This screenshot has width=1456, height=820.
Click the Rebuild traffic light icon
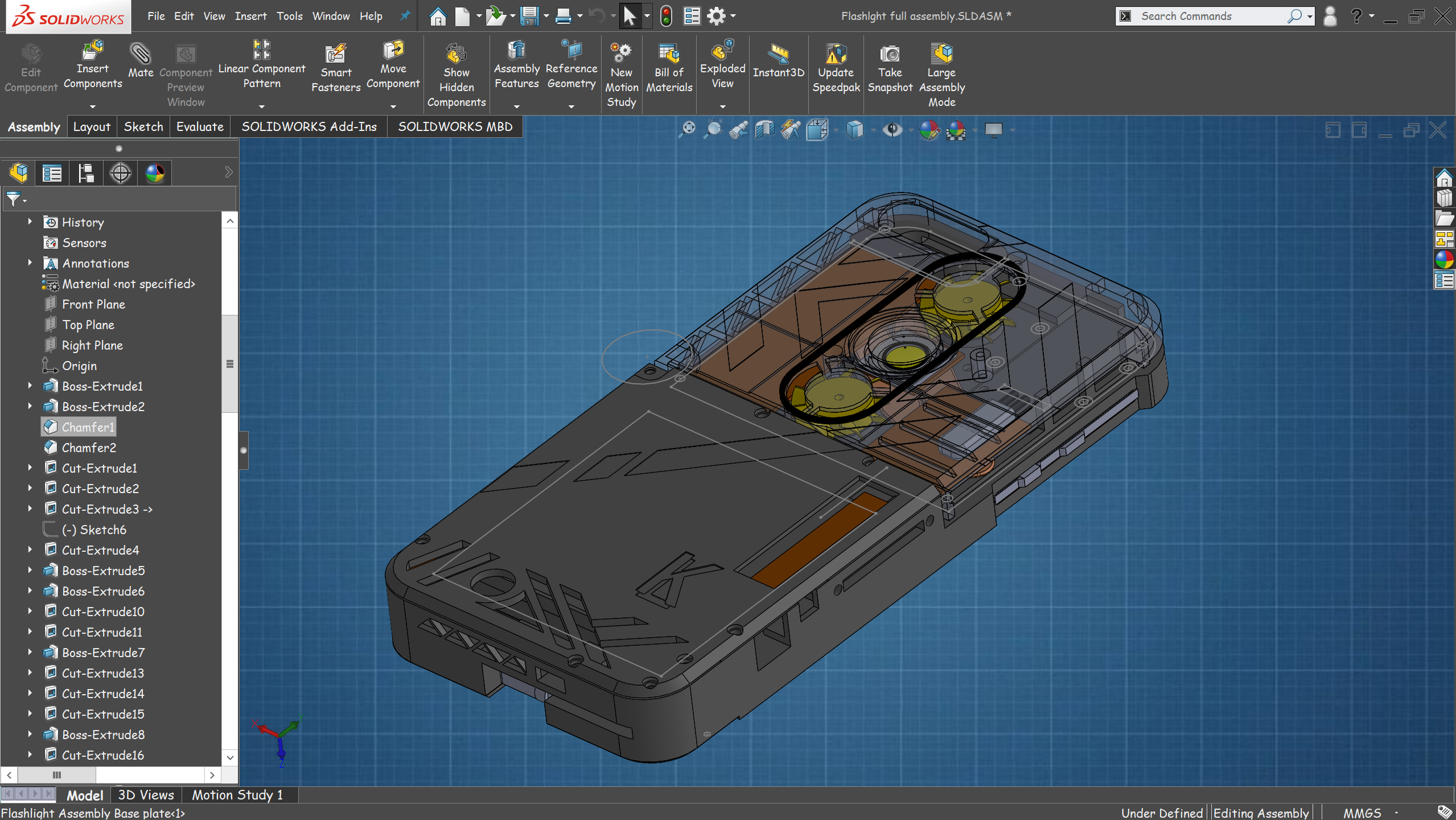[666, 16]
